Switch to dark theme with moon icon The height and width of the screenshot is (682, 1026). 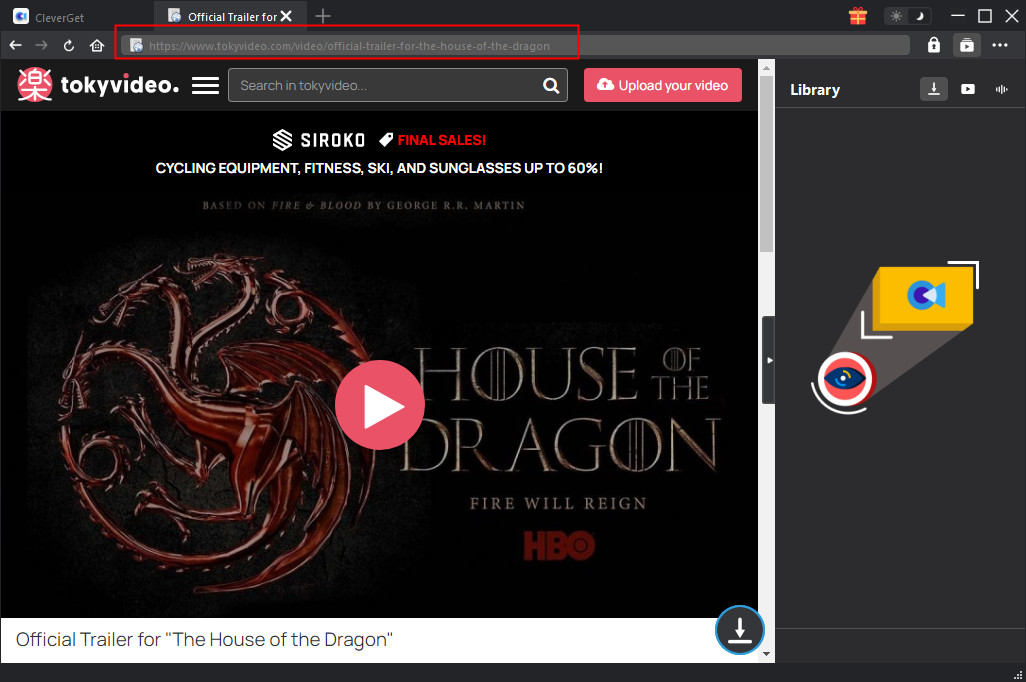click(x=918, y=16)
